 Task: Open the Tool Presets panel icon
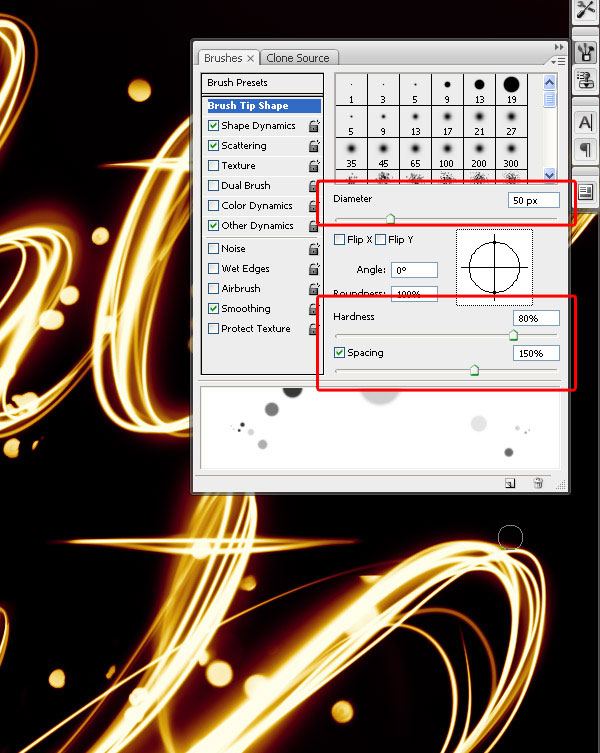(586, 9)
